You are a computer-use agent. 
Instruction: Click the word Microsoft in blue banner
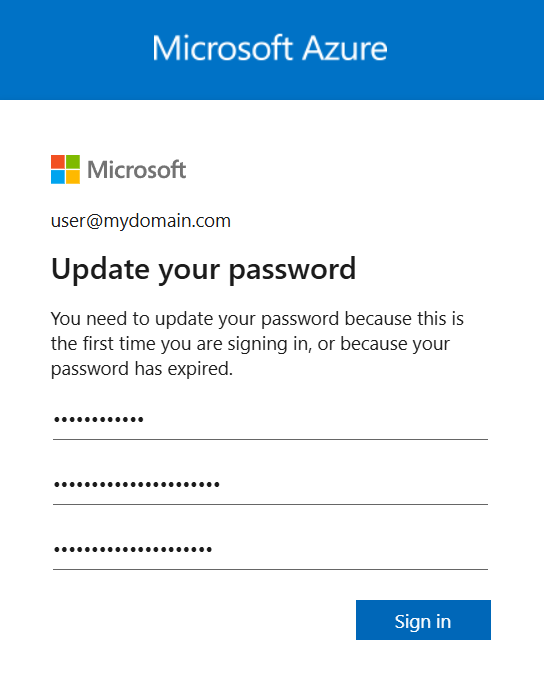222,48
